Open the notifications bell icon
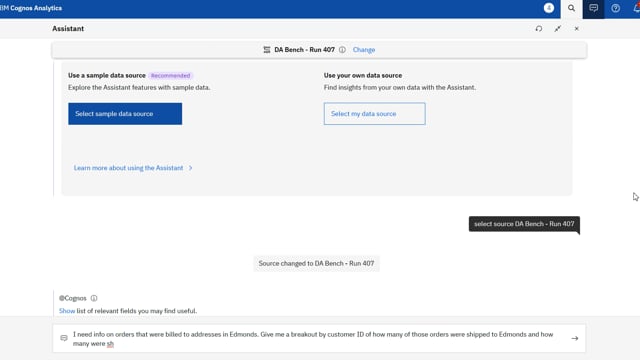The image size is (640, 360). point(636,8)
